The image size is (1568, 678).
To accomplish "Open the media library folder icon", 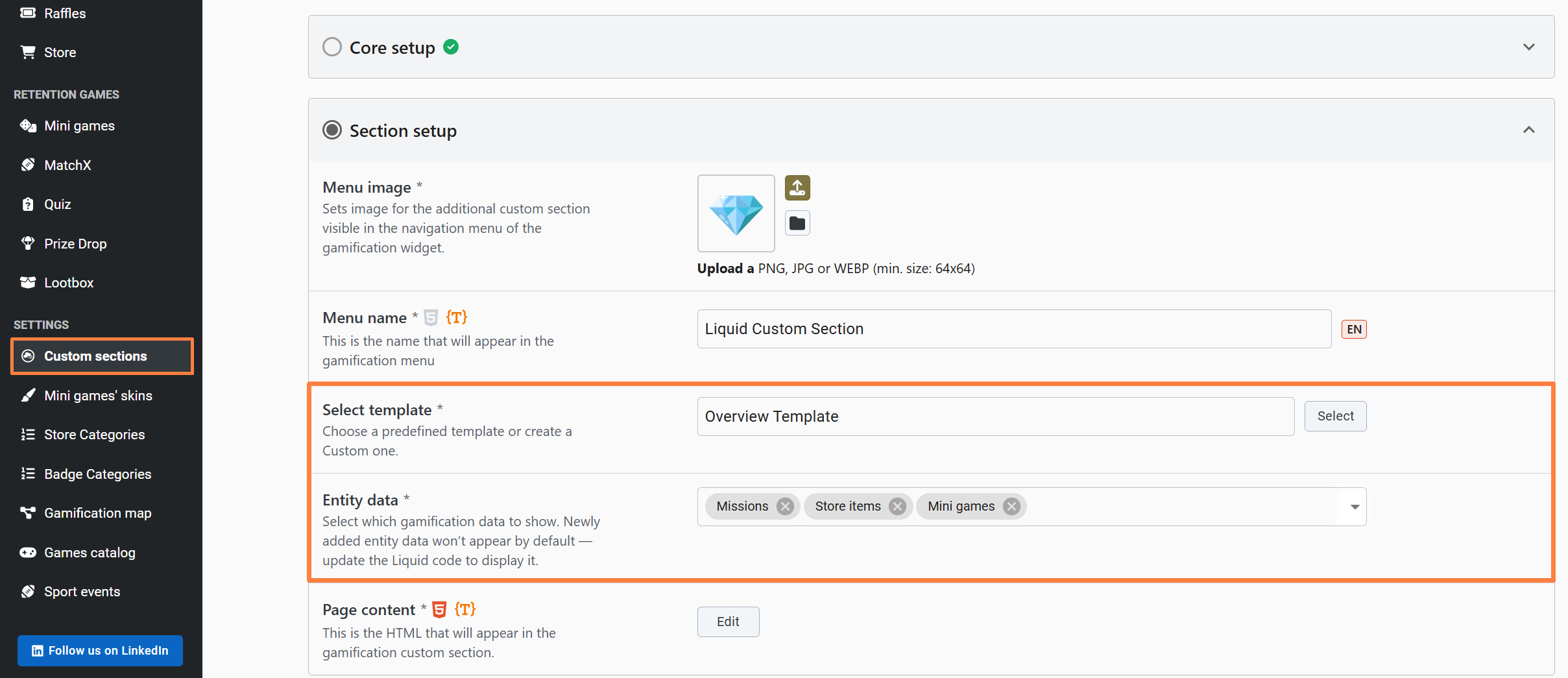I will click(x=797, y=224).
